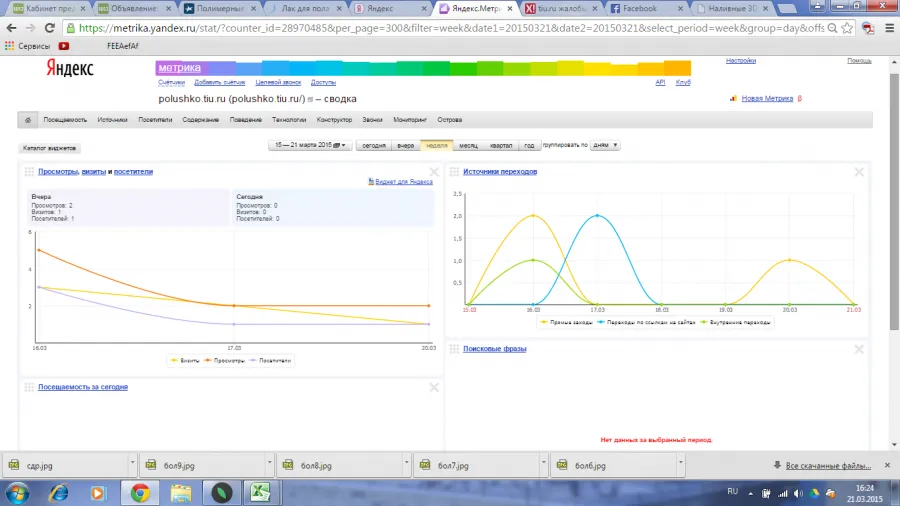This screenshot has width=900, height=506.
Task: Open Виджет для Яндекса link
Action: (x=404, y=182)
